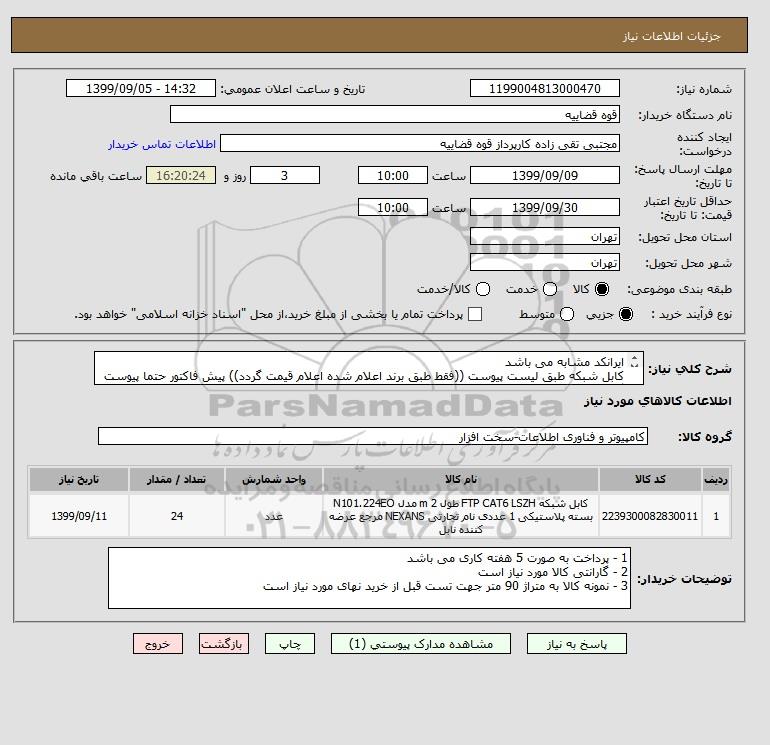Select the جزیی purchase type radio
This screenshot has height=745, width=770.
626,314
